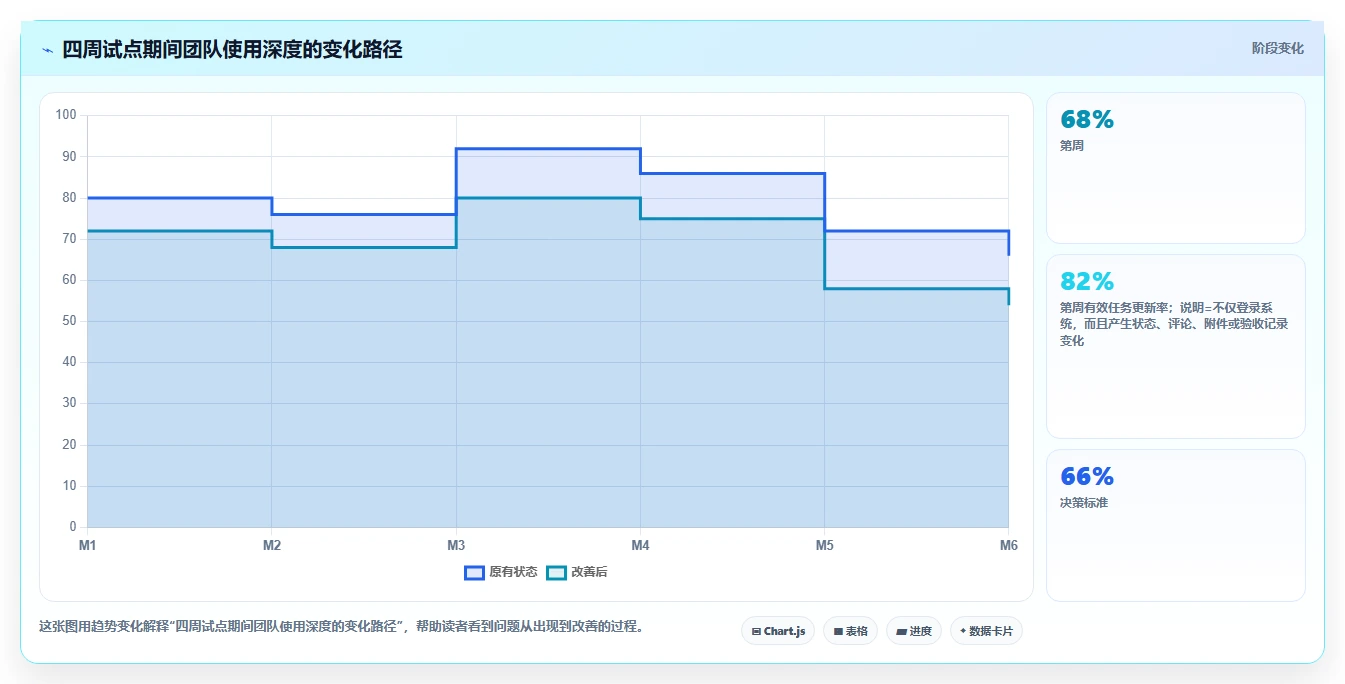Viewport: 1345px width, 684px height.
Task: Open the 82% 有效任务更新率 stat card
Action: point(1176,346)
